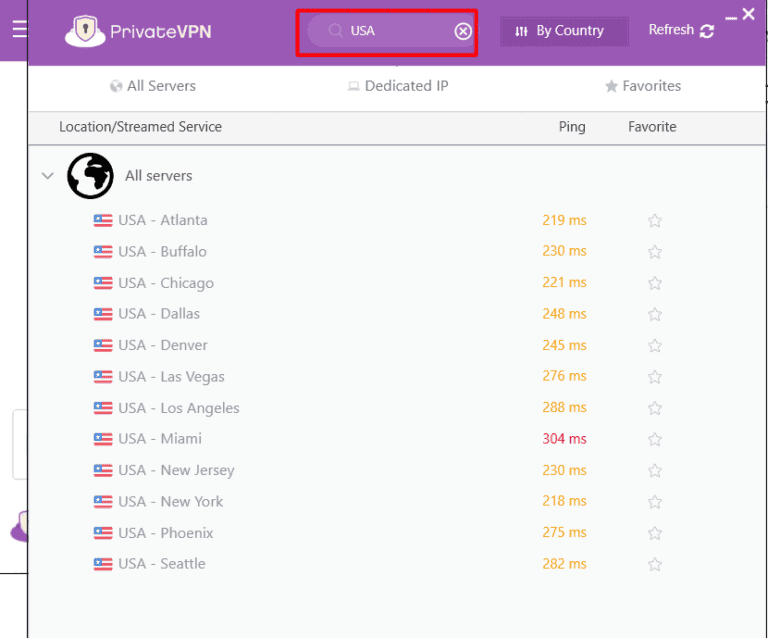768x638 pixels.
Task: Connect to the USA - Seattle server
Action: point(162,564)
